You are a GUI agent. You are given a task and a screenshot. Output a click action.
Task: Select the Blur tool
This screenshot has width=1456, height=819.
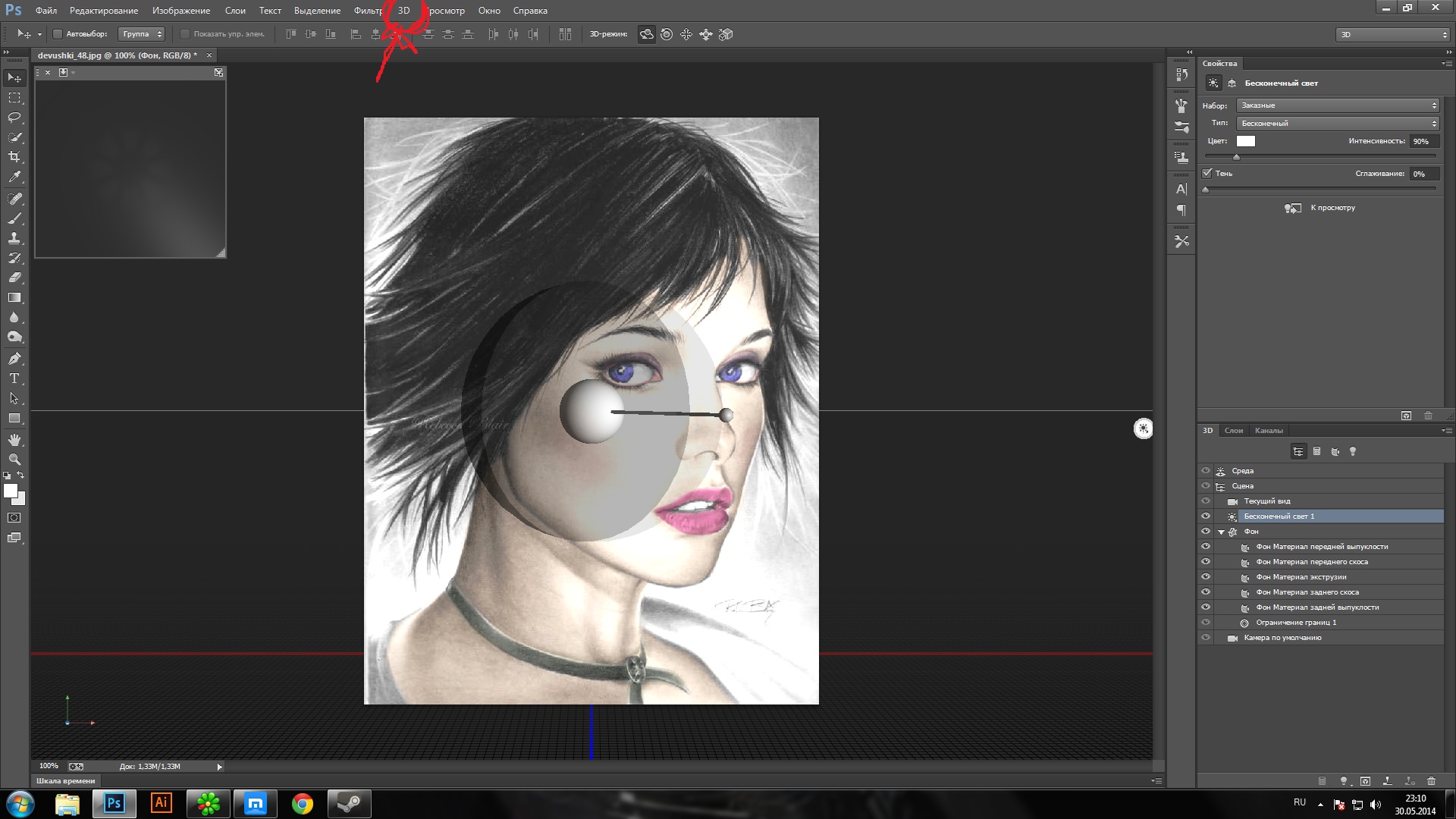14,317
